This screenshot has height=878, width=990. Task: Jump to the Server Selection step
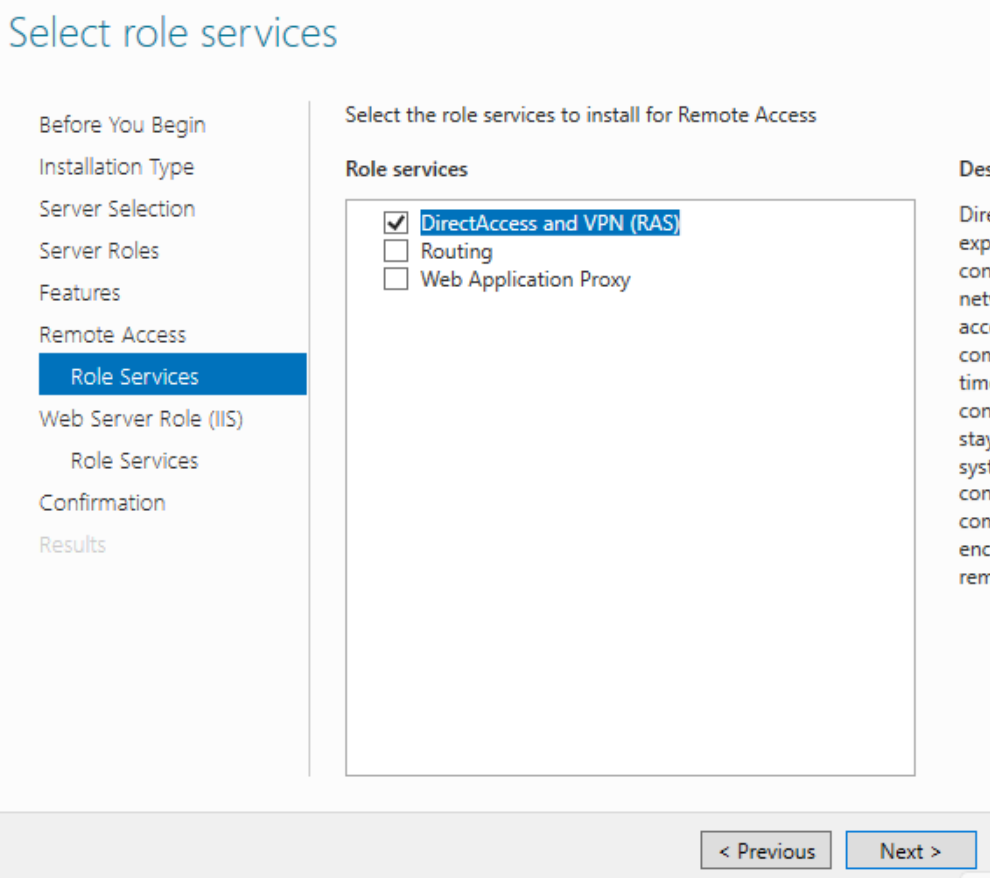[117, 209]
